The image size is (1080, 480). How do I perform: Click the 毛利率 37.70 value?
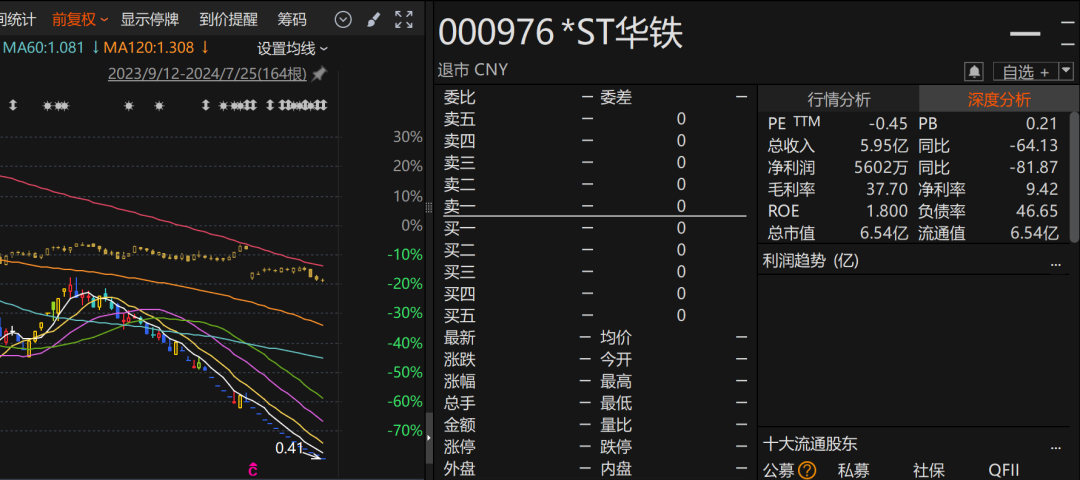(887, 189)
